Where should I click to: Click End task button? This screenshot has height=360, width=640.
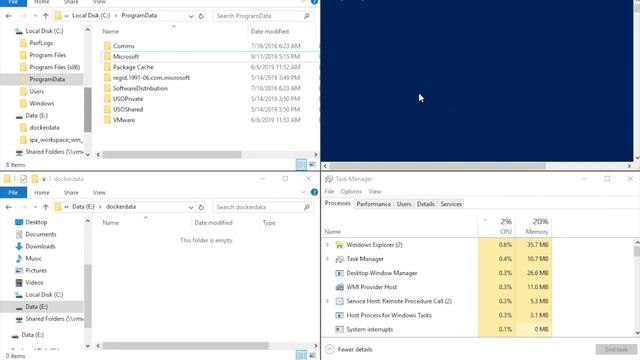click(x=616, y=350)
